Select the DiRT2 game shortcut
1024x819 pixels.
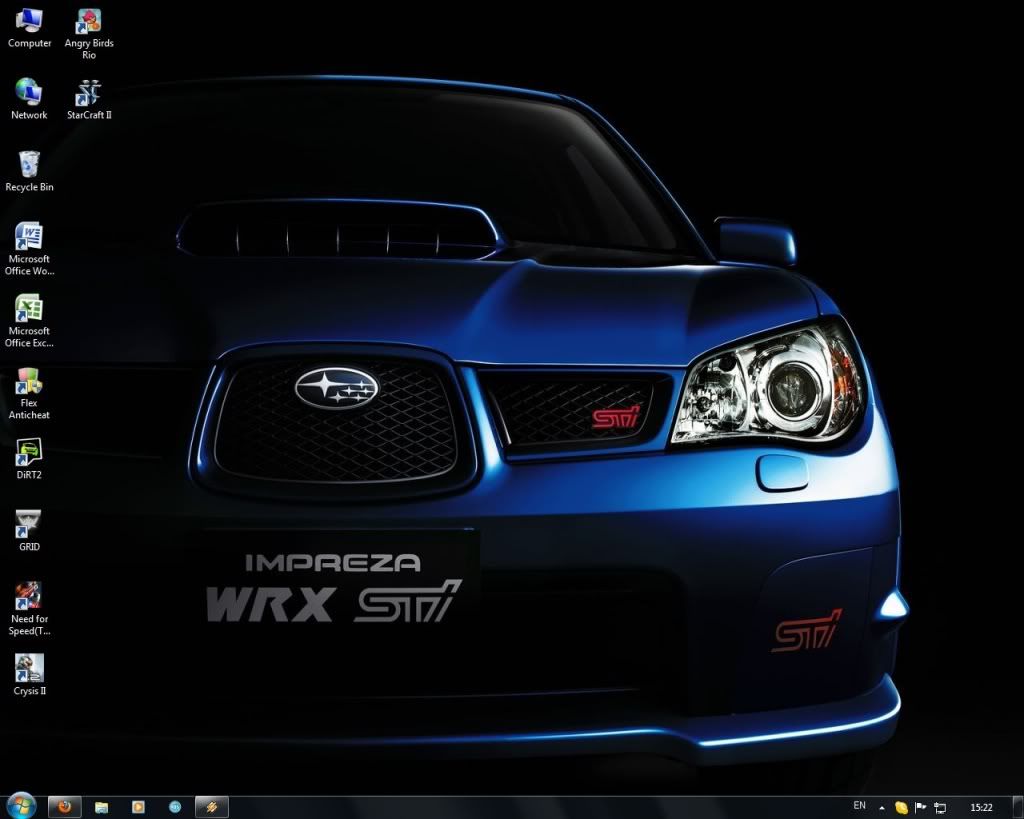29,459
